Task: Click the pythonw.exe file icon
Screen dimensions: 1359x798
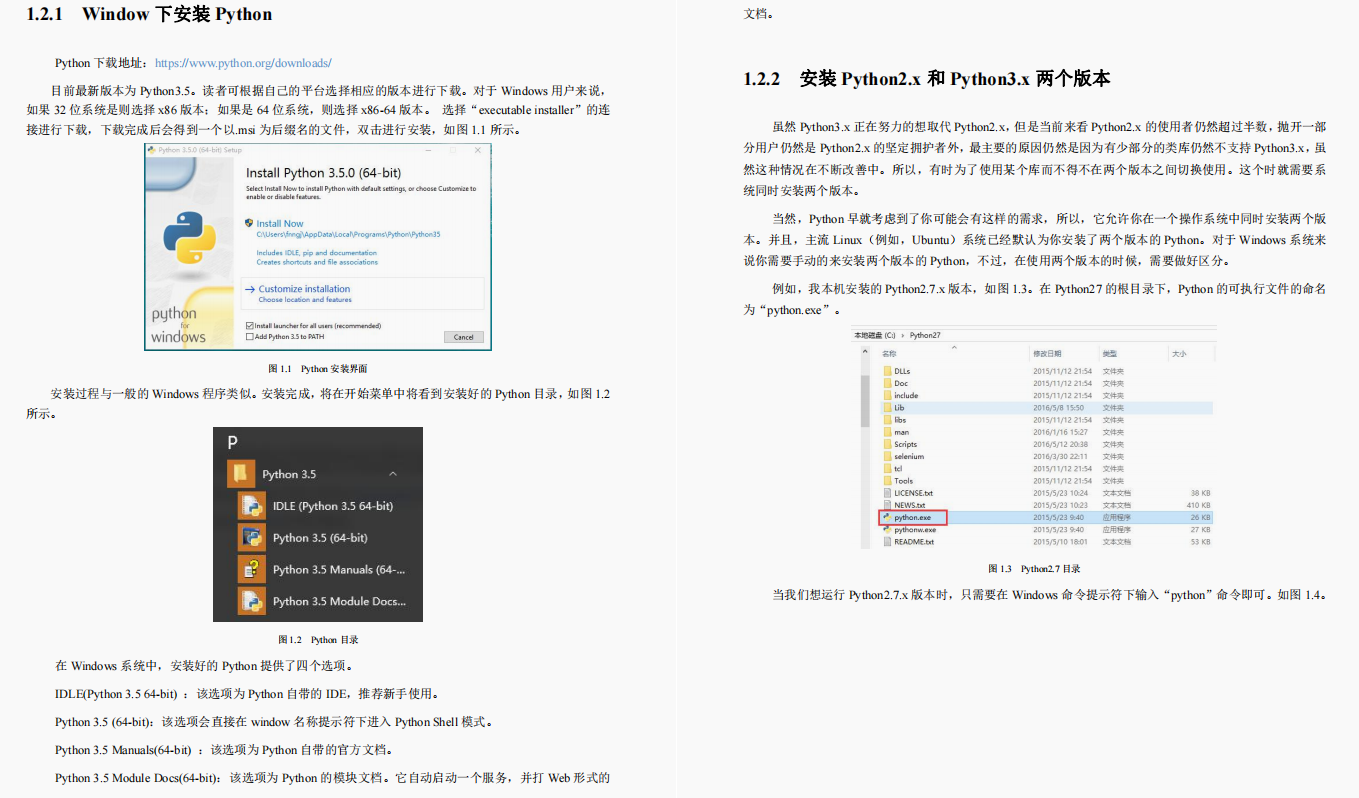Action: [x=887, y=530]
